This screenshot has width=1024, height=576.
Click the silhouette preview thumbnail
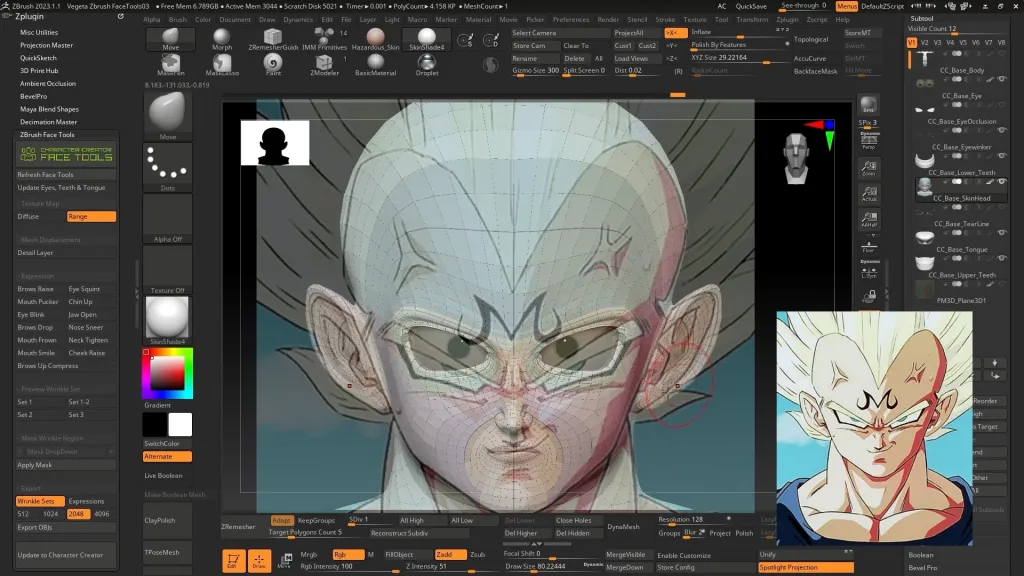pyautogui.click(x=275, y=143)
